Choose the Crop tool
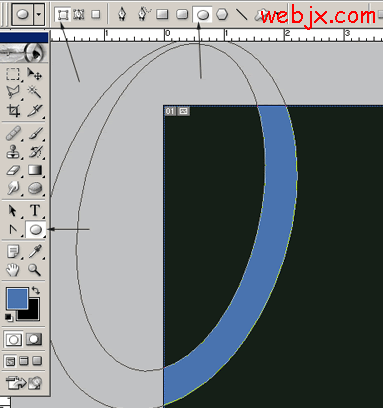383x408 pixels. tap(13, 110)
